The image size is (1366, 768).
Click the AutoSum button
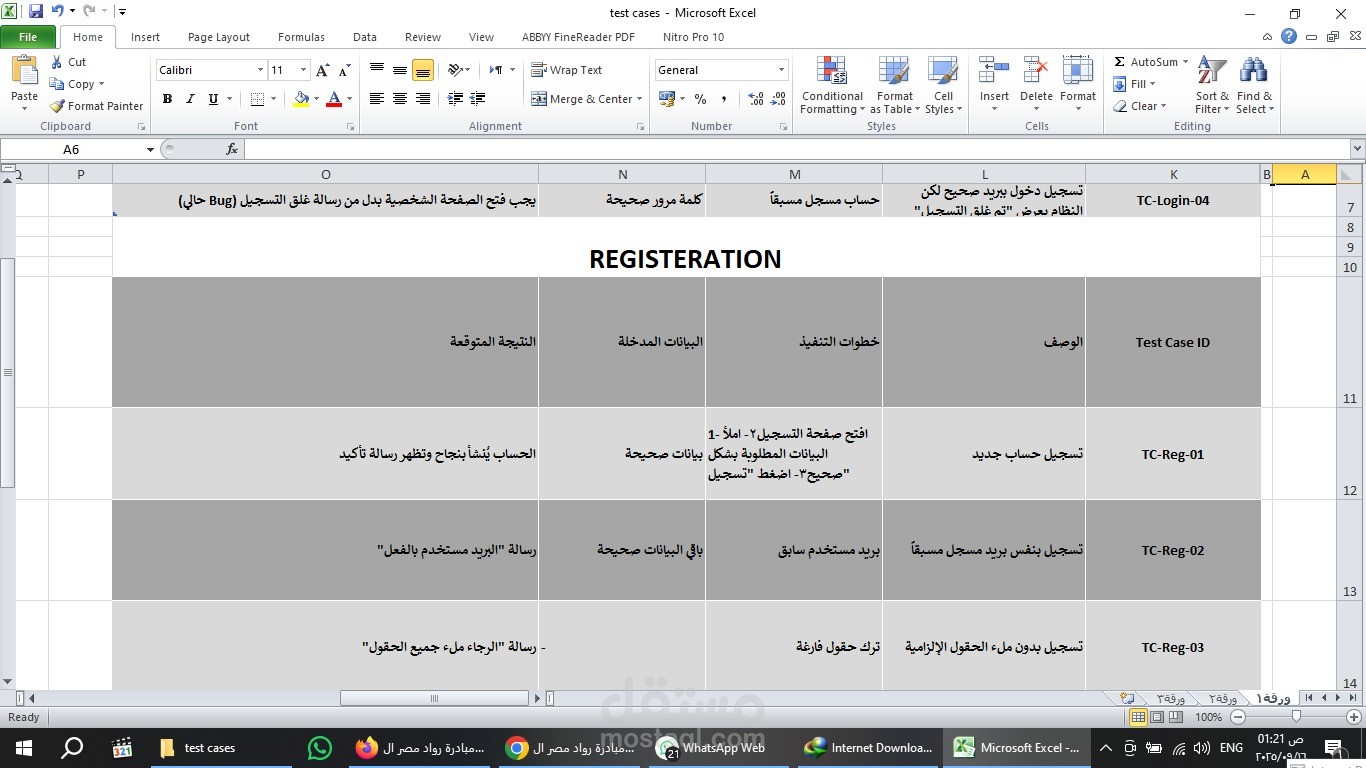pos(1150,62)
